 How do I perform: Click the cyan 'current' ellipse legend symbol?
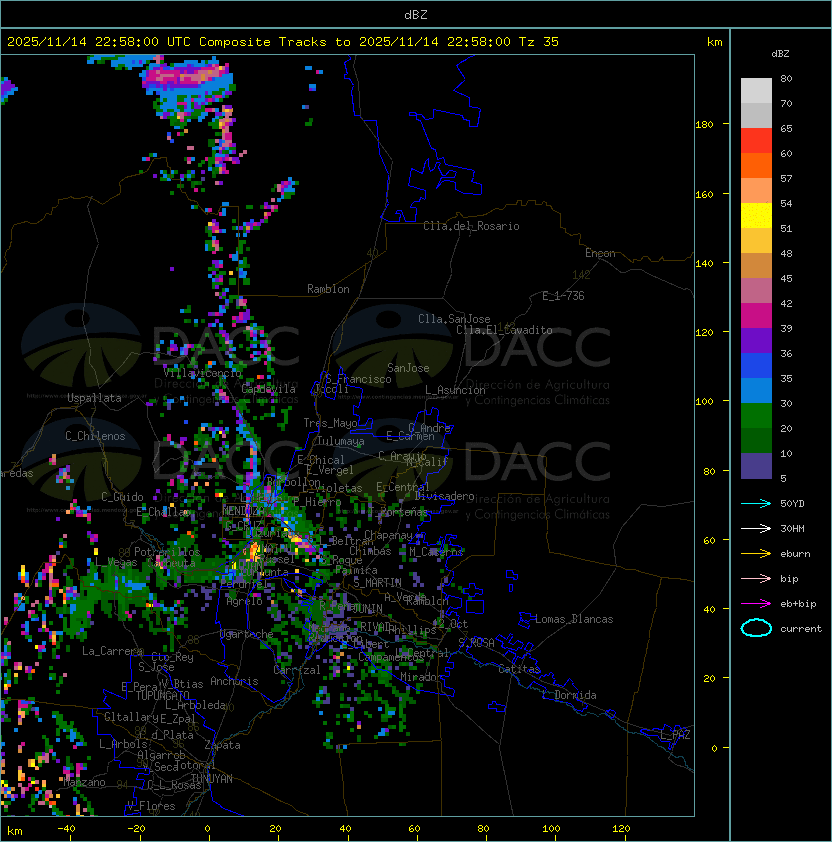756,628
